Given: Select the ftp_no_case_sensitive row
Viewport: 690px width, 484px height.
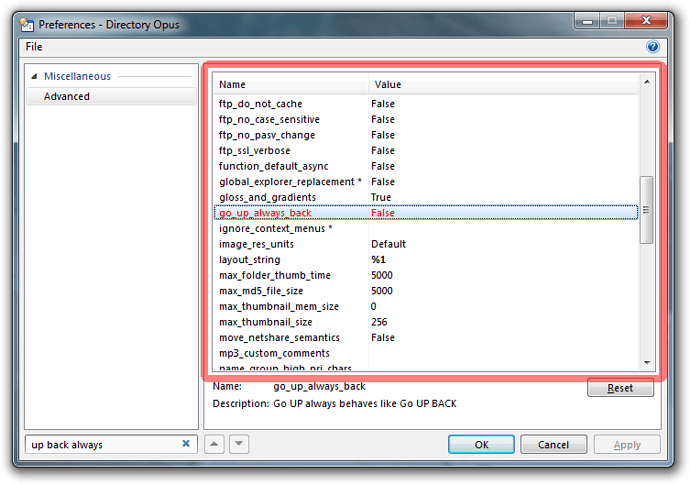Looking at the screenshot, I should point(426,119).
